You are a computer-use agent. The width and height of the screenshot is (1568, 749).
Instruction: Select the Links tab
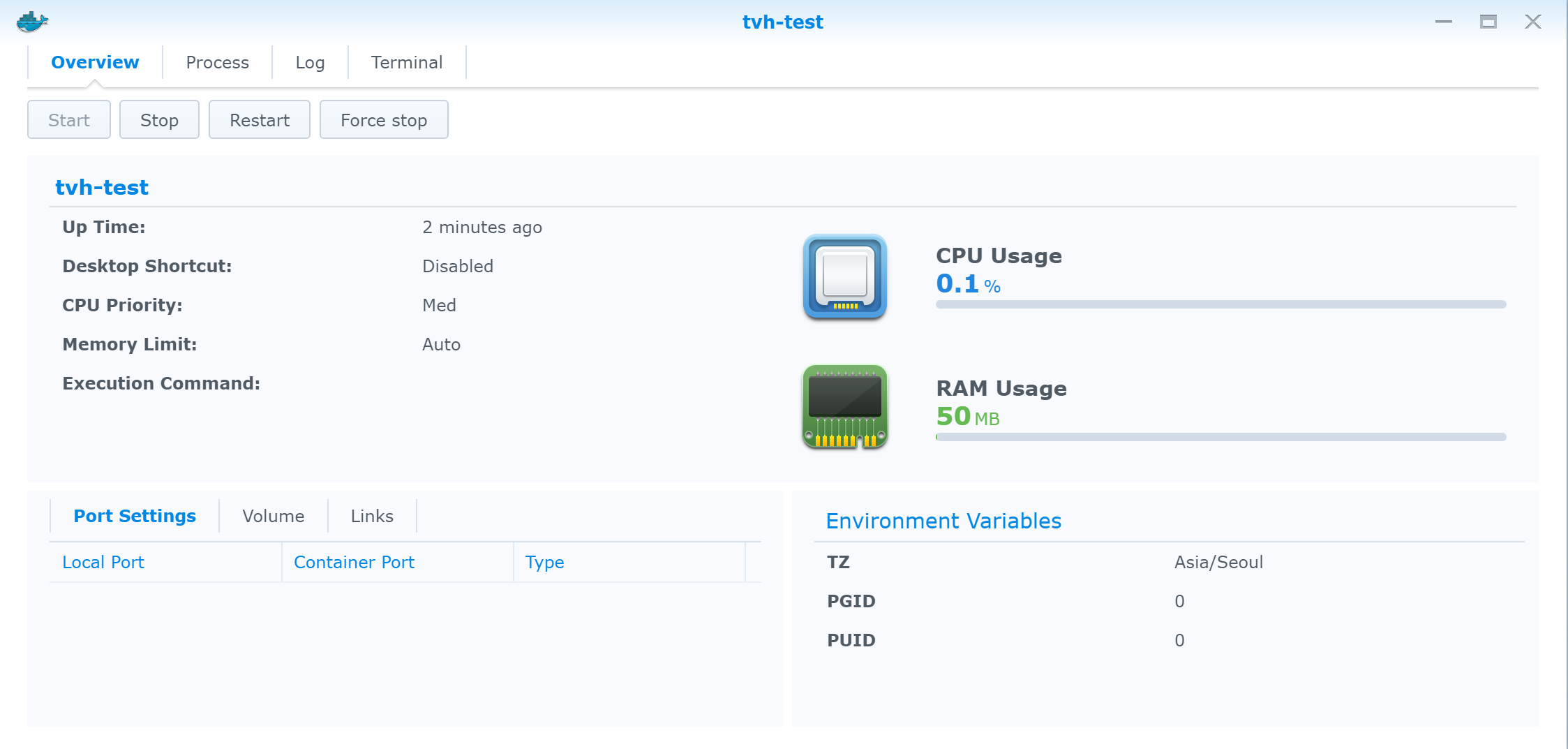coord(372,516)
